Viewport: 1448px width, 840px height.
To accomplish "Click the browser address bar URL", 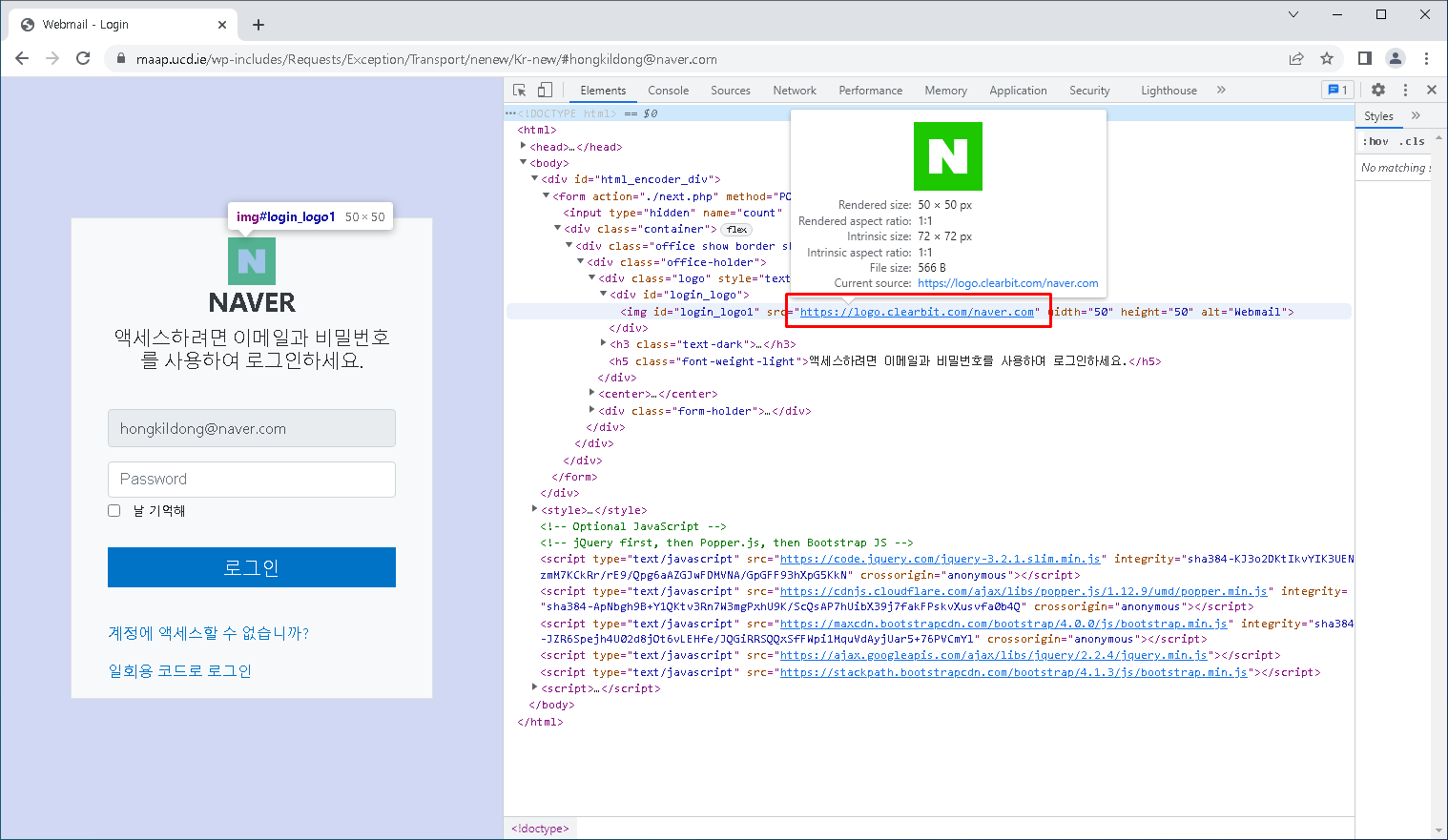I will point(426,59).
